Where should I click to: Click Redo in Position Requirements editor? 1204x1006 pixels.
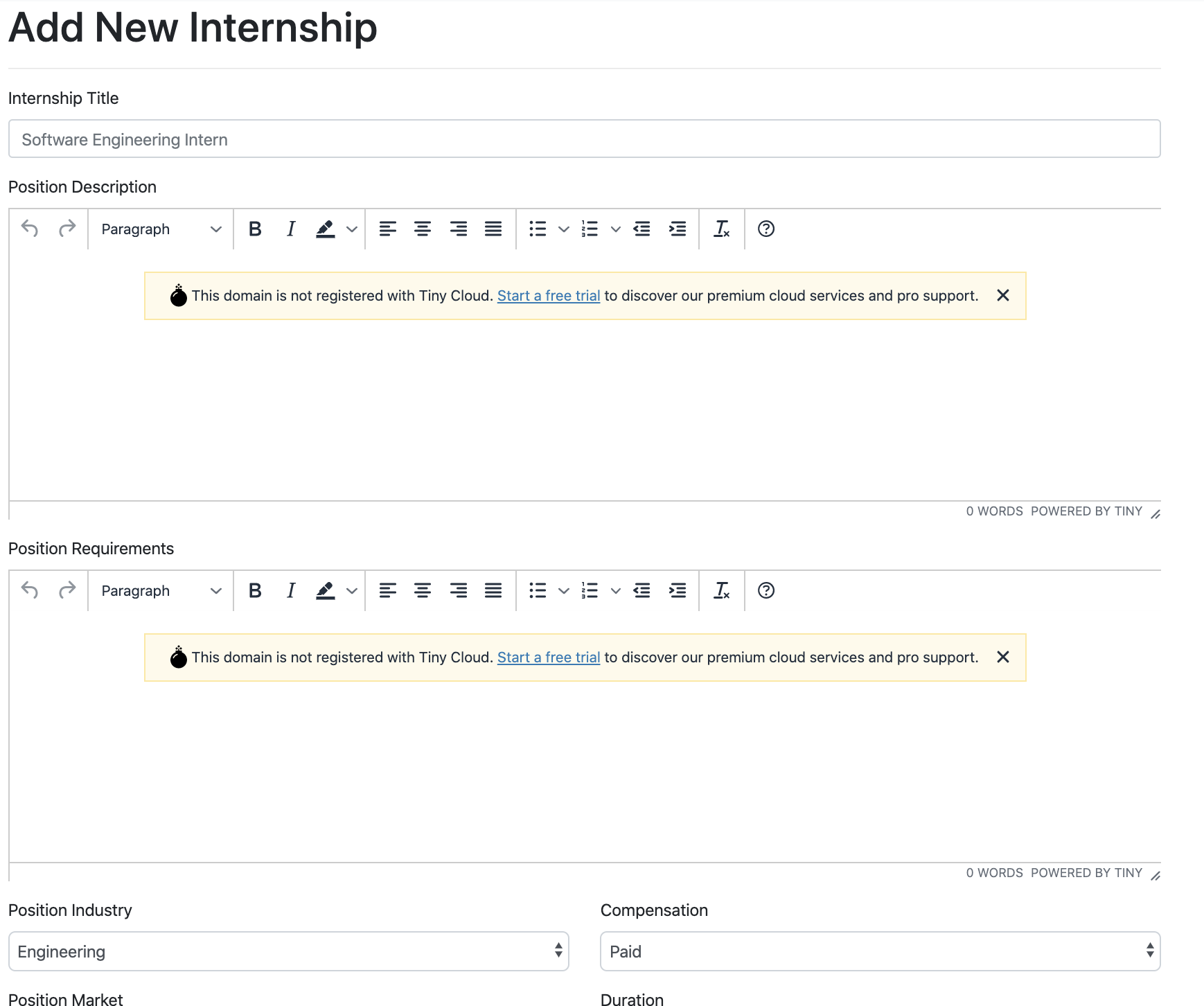(x=67, y=590)
